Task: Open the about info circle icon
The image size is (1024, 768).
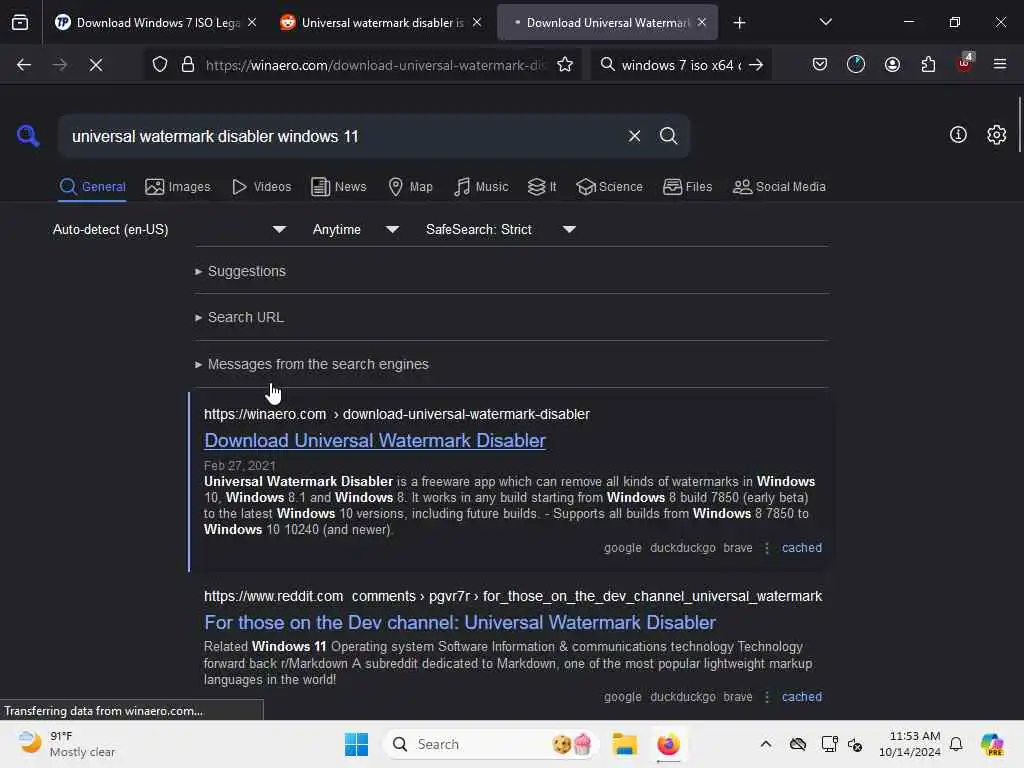Action: 958,135
